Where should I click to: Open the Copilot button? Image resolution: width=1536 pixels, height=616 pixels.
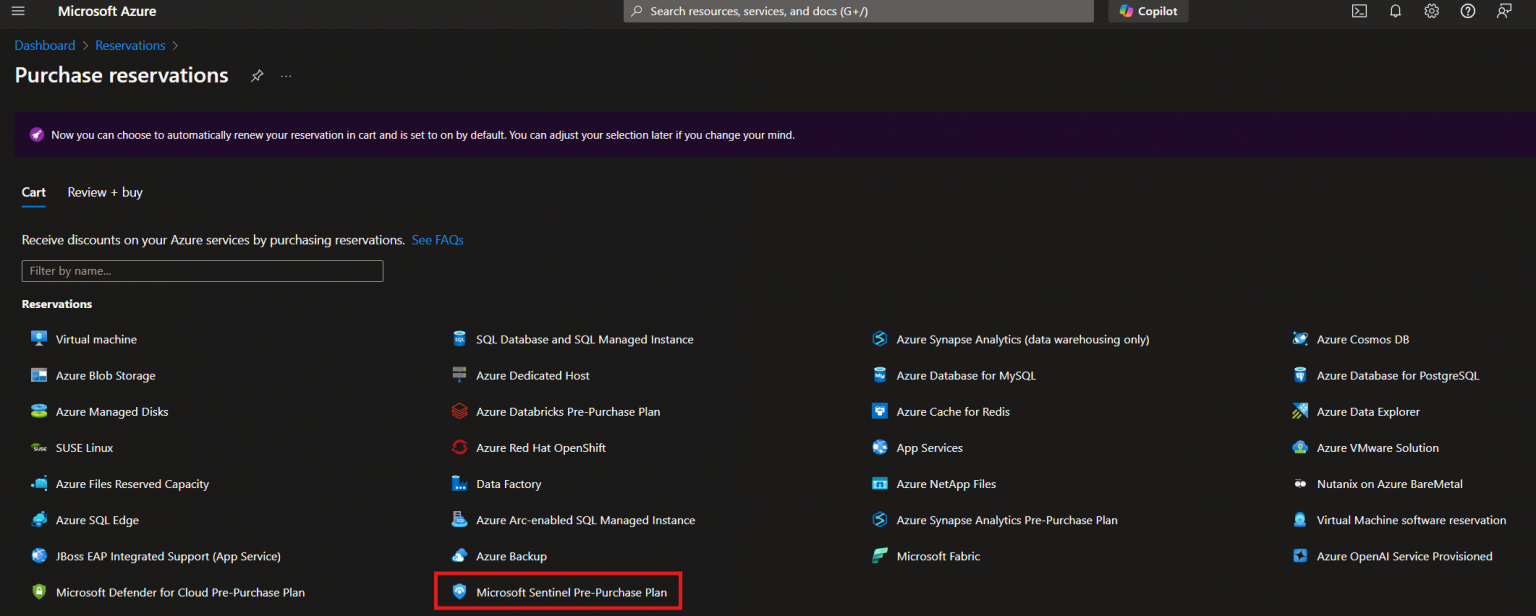pos(1148,11)
